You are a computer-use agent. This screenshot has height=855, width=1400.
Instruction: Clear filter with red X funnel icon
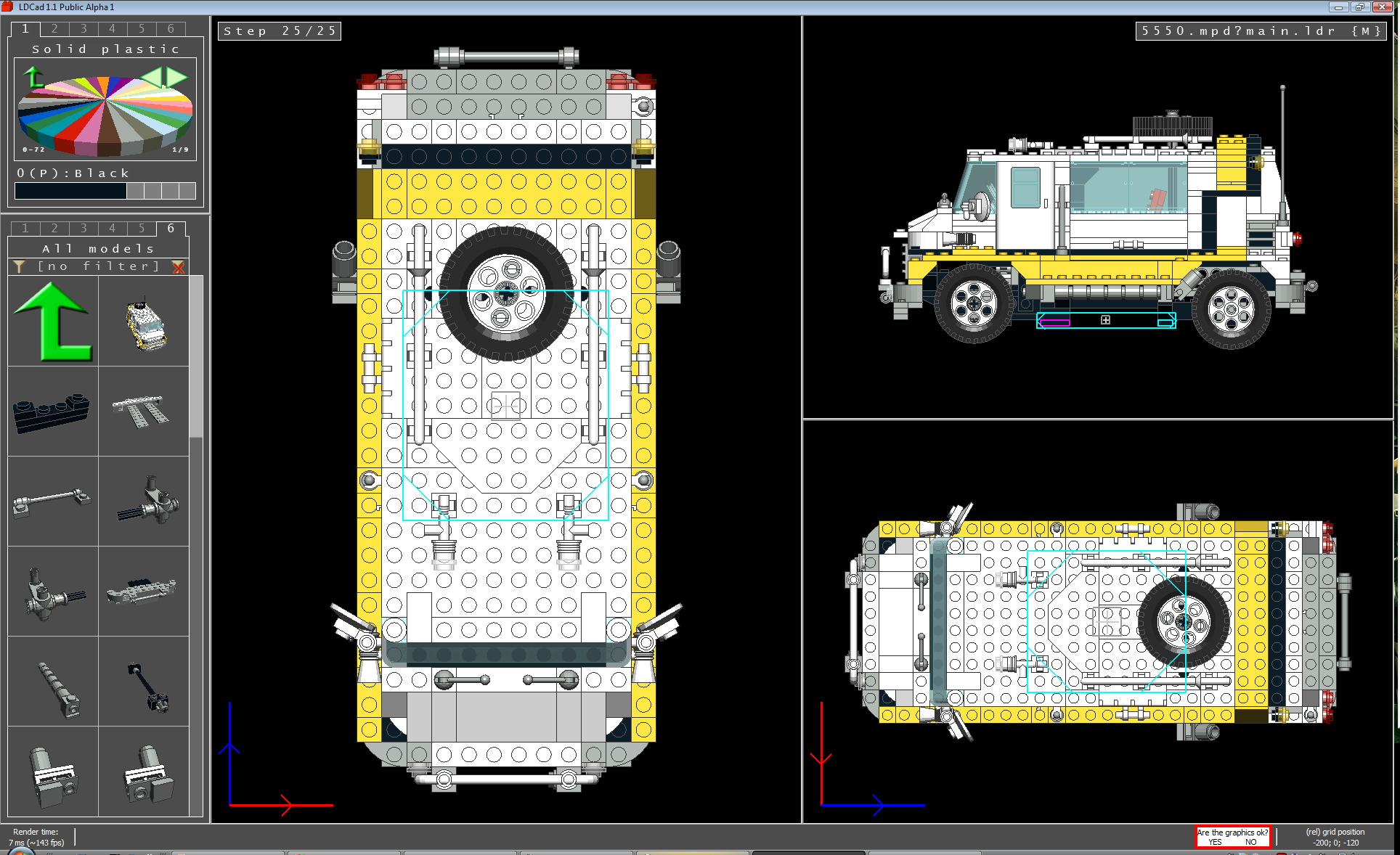(x=178, y=266)
